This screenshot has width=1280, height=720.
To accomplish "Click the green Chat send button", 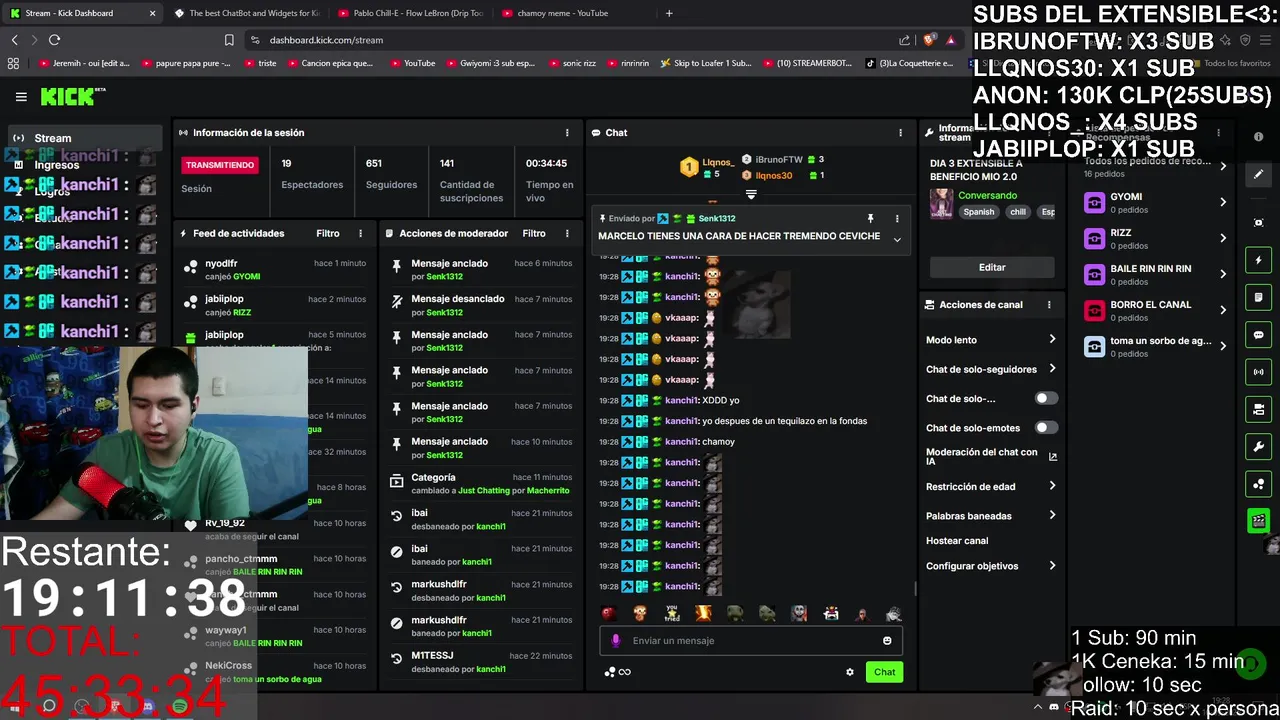I will (884, 672).
